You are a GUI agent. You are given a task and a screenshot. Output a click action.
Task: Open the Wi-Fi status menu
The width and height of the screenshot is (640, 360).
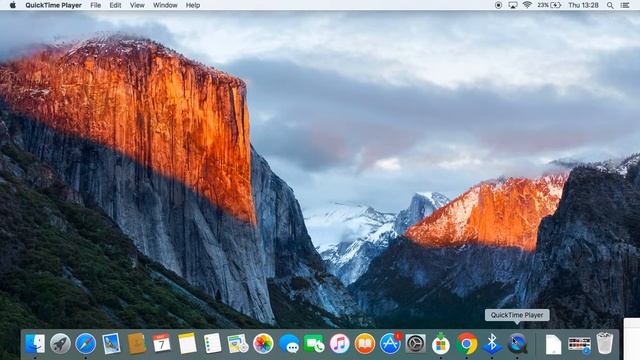pos(527,5)
